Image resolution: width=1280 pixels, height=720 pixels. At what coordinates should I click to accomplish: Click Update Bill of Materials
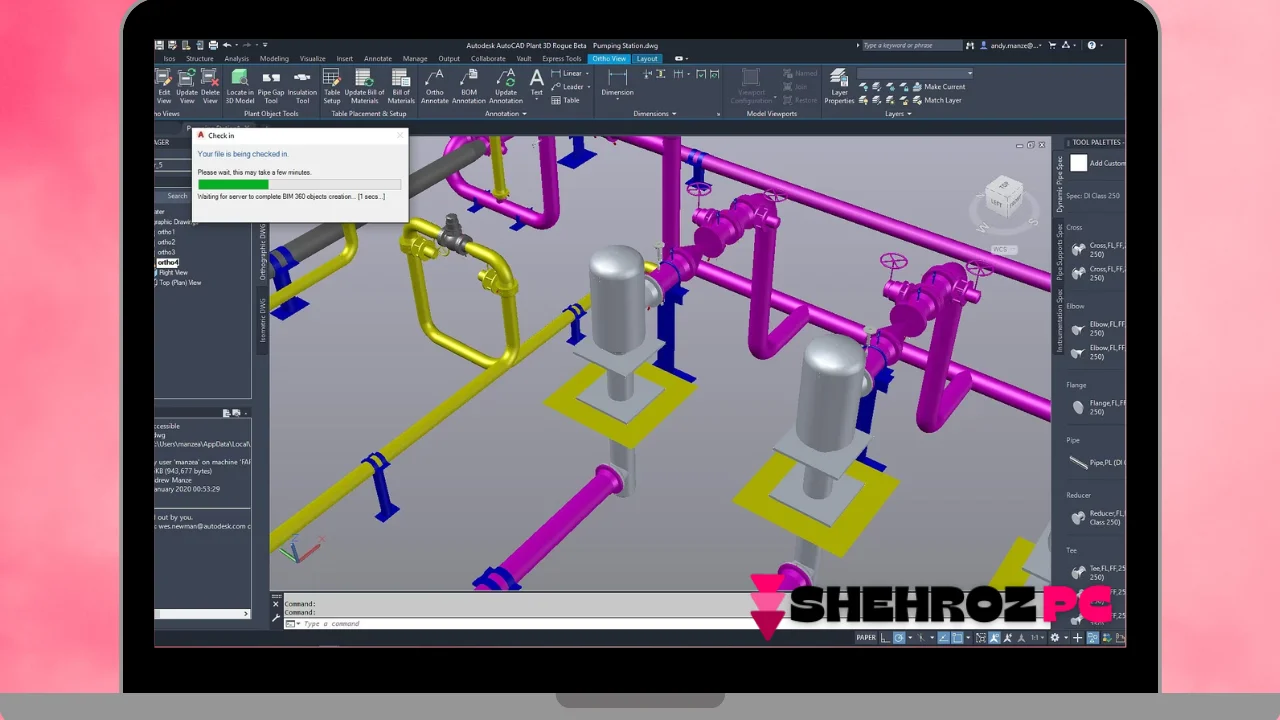pyautogui.click(x=364, y=85)
